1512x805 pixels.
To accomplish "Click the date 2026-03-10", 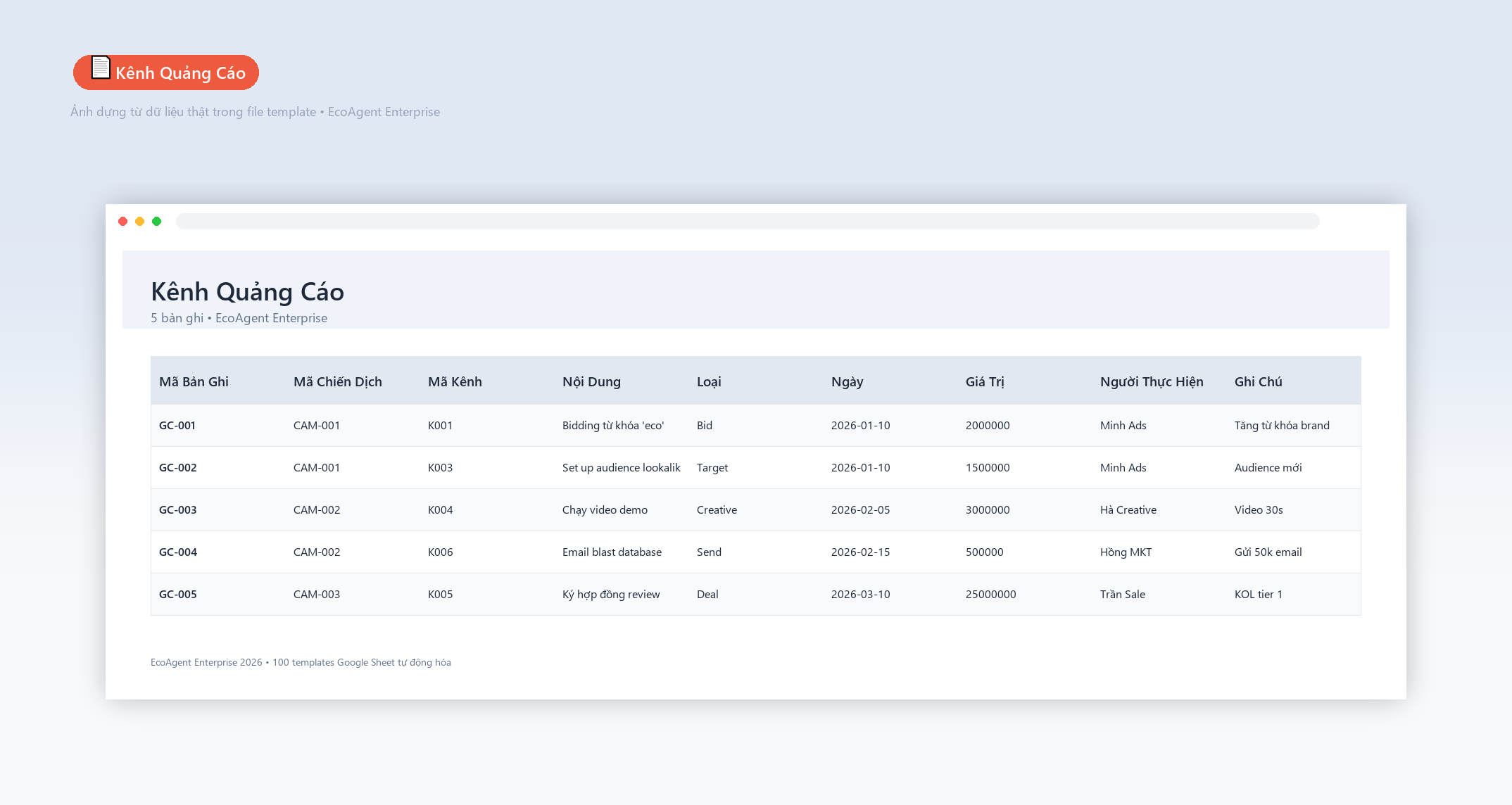I will tap(860, 594).
